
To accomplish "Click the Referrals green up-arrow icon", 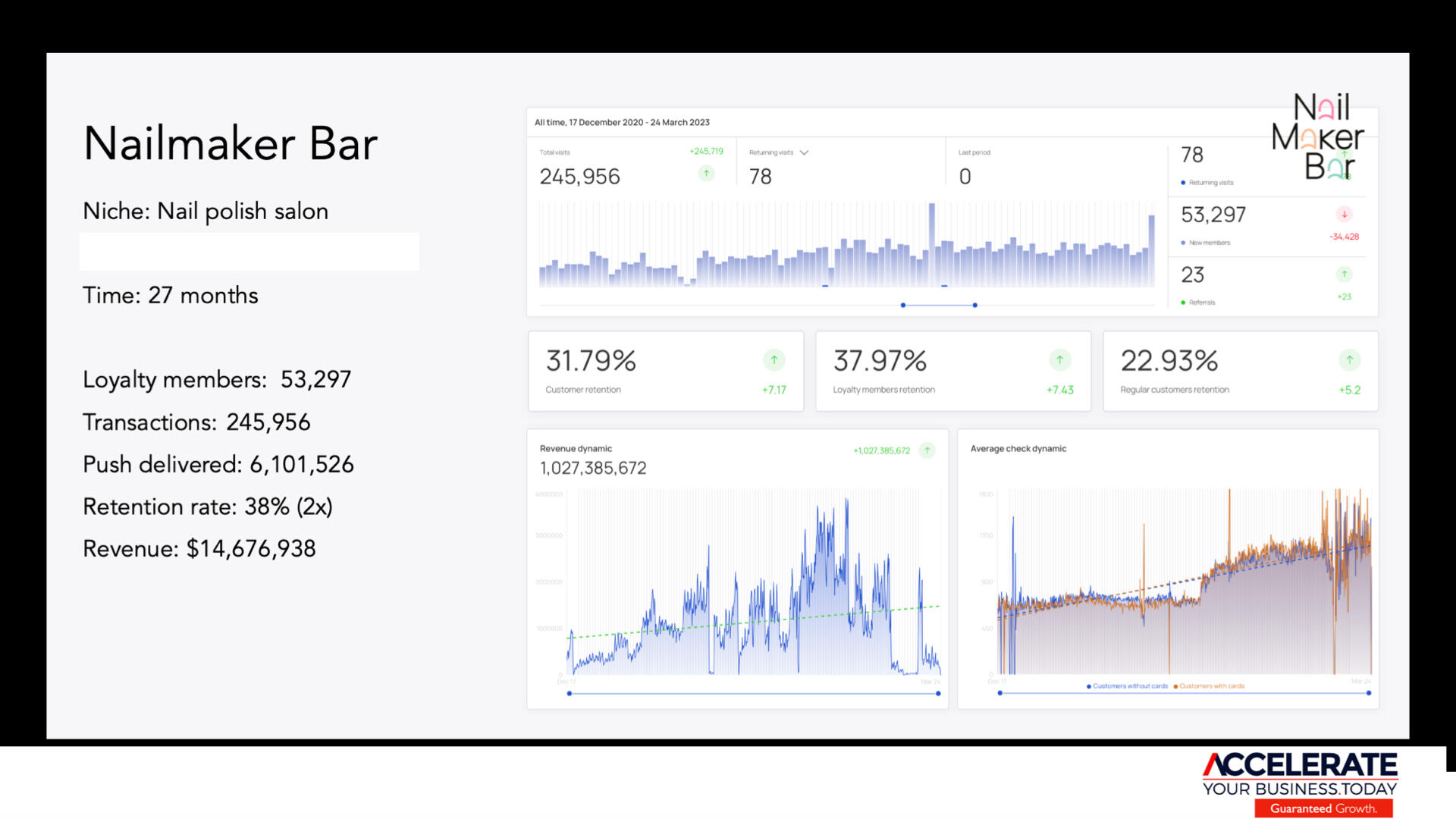I will coord(1344,275).
